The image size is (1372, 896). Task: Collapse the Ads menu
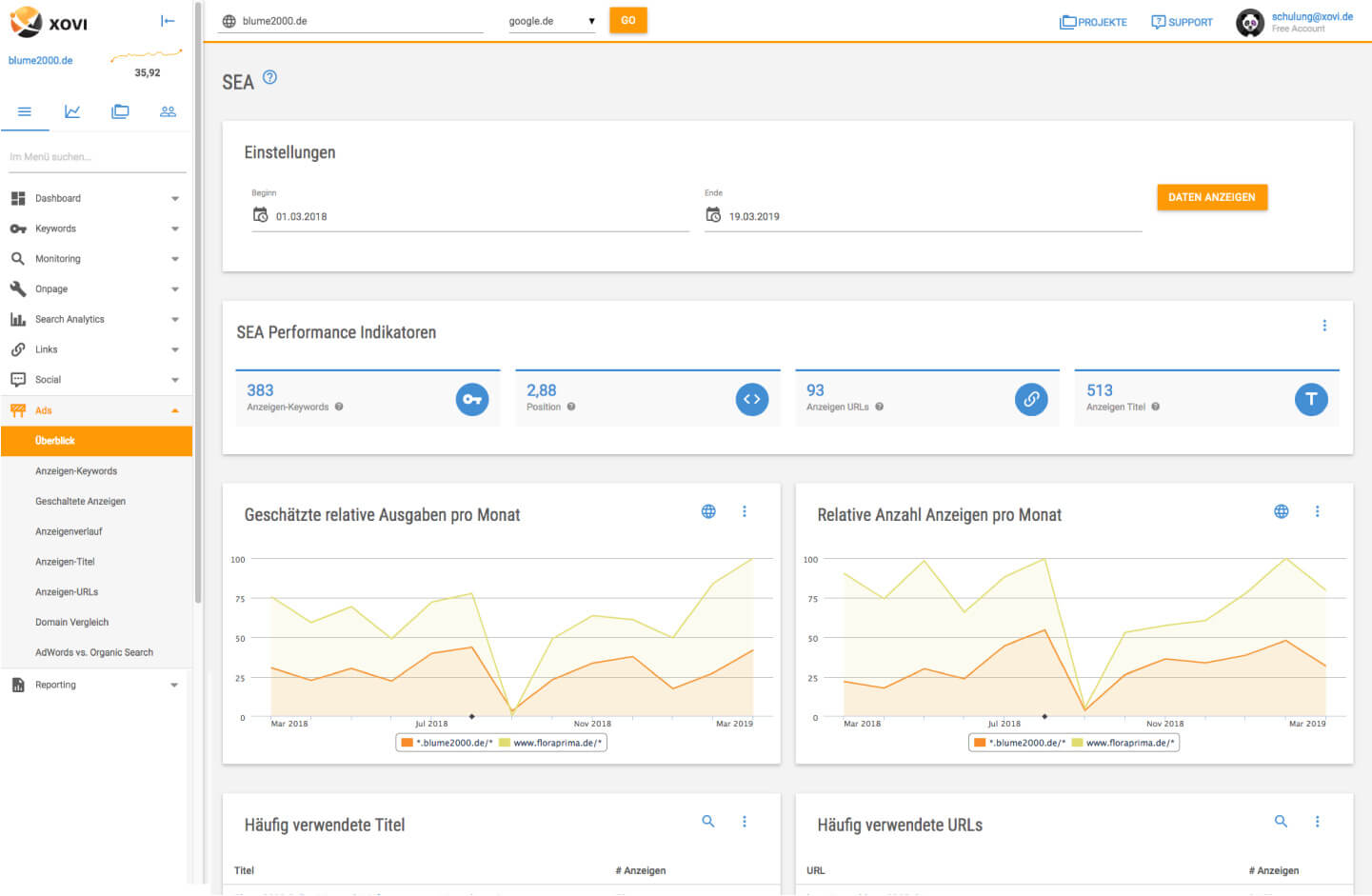click(x=96, y=410)
